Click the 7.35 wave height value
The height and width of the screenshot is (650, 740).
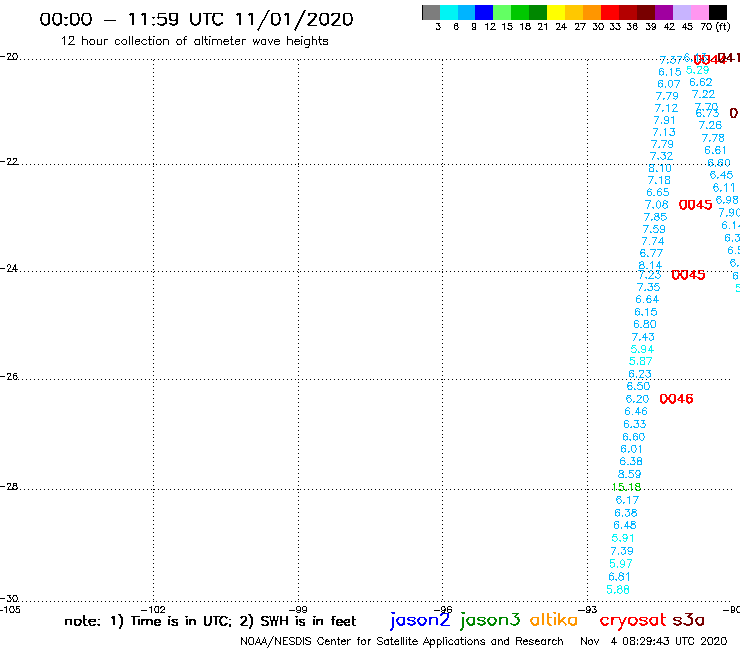pos(648,287)
